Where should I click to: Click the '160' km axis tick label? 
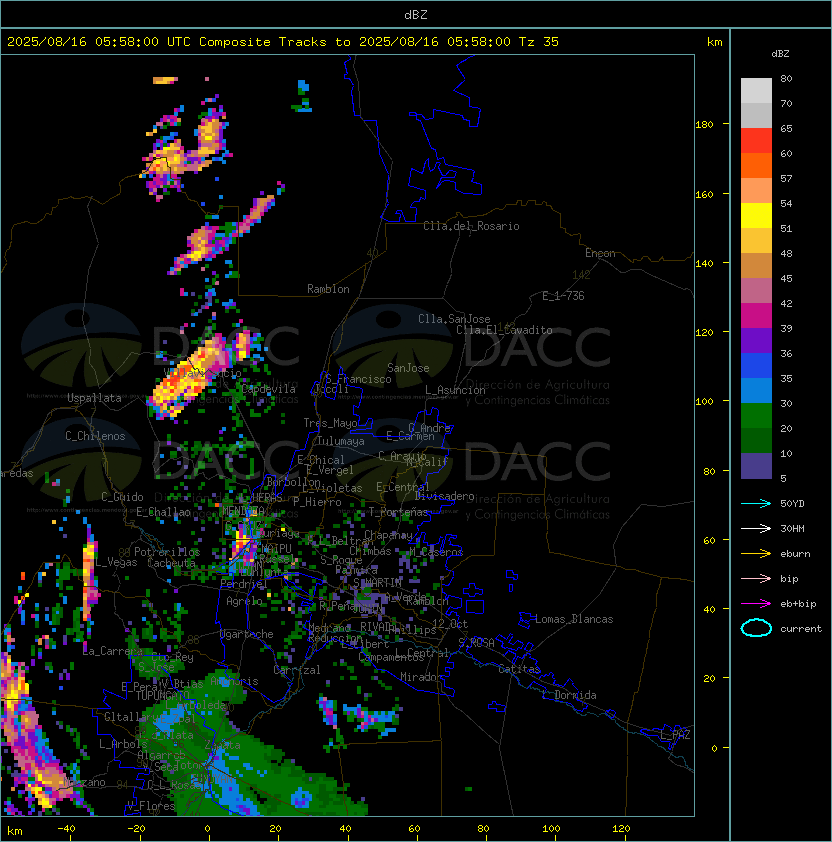704,194
